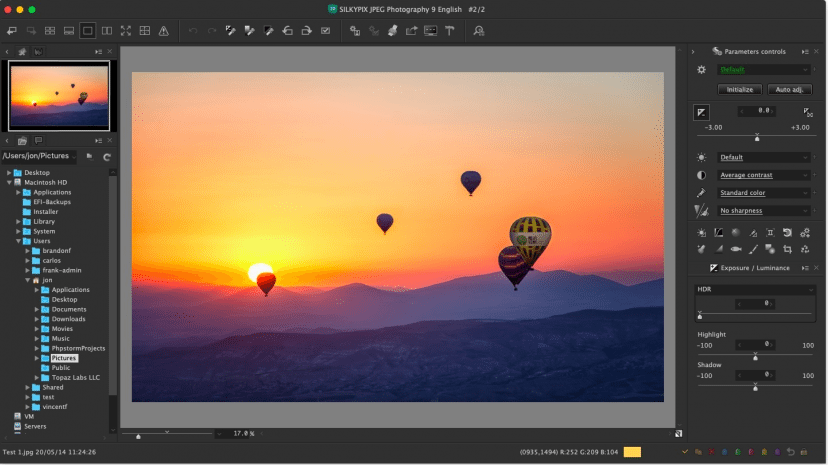Click the Initialize button
The height and width of the screenshot is (465, 828).
point(740,89)
